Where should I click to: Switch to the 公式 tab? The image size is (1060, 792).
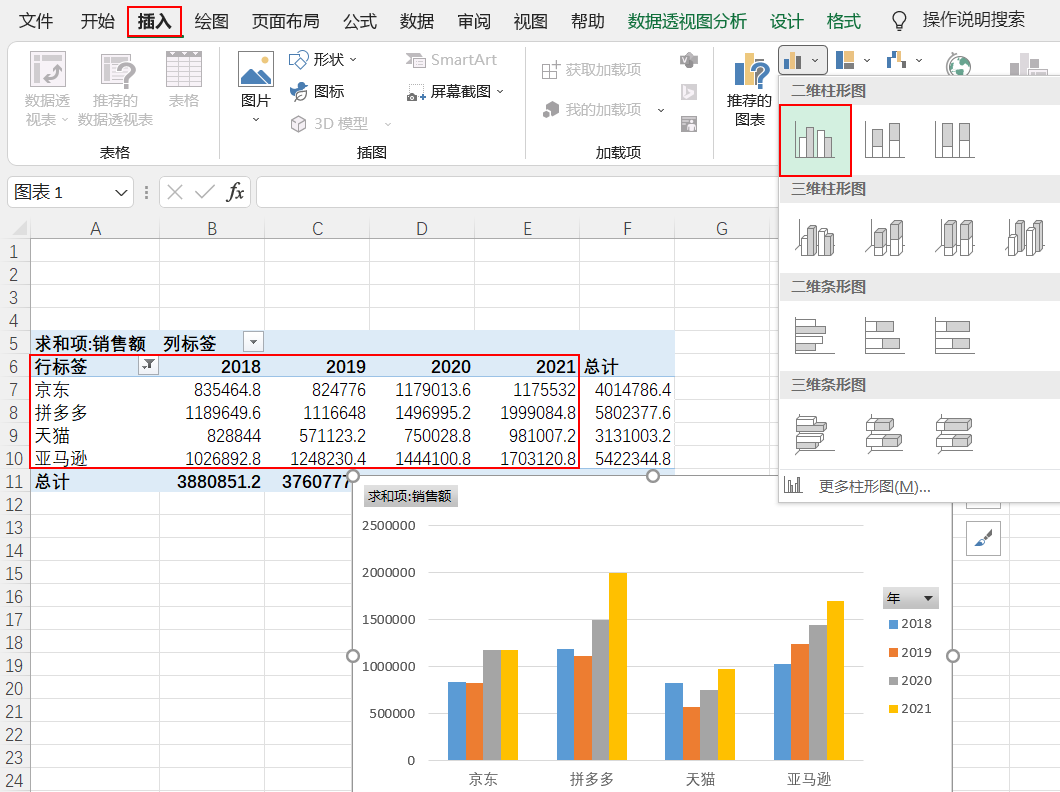coord(360,21)
